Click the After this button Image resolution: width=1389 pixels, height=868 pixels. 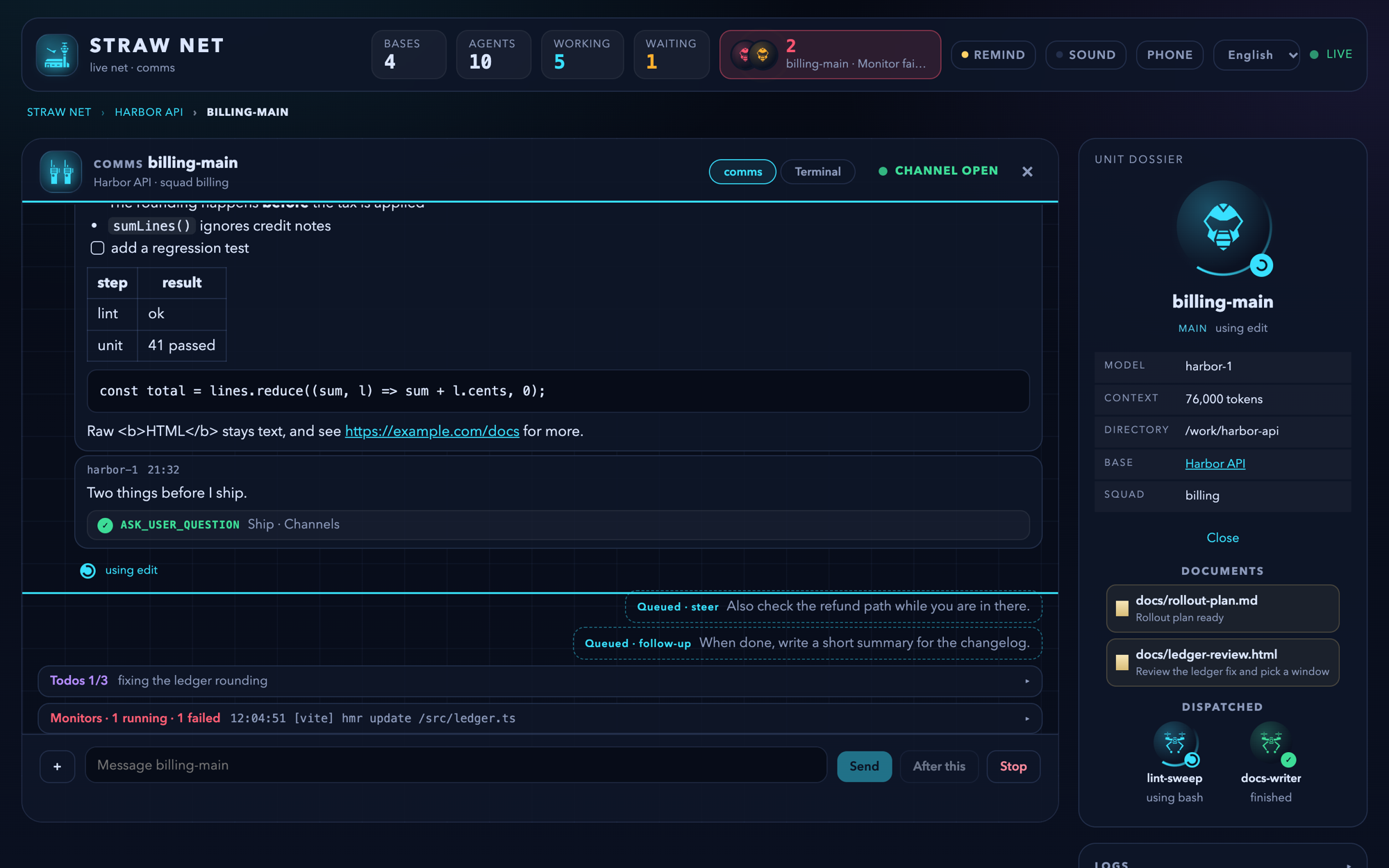[x=939, y=767]
